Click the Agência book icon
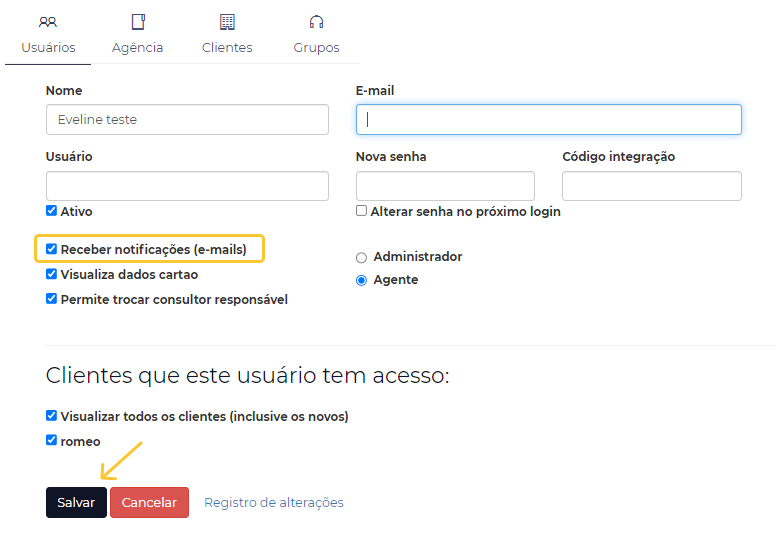 coord(138,22)
